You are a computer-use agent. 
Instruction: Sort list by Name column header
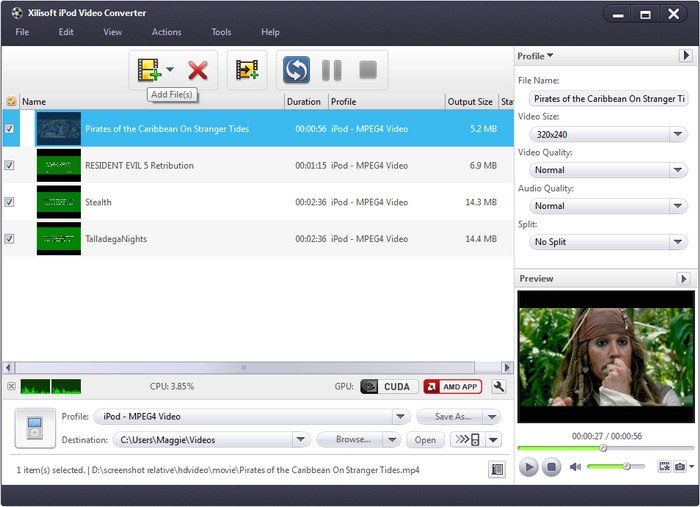coord(152,102)
